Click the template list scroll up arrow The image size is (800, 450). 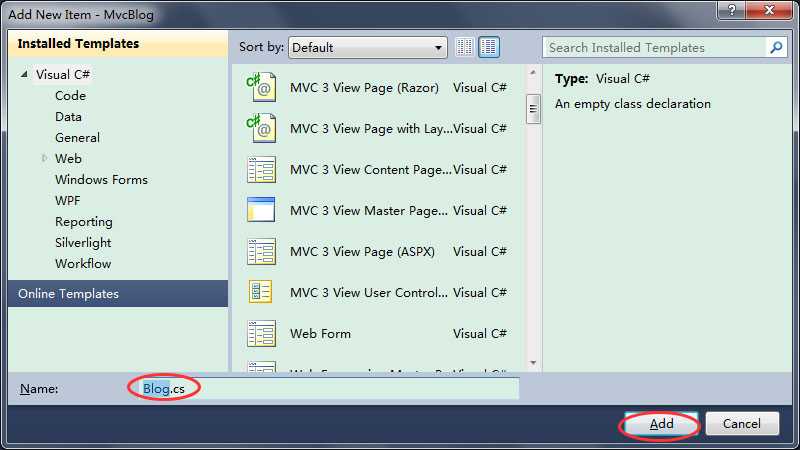533,73
